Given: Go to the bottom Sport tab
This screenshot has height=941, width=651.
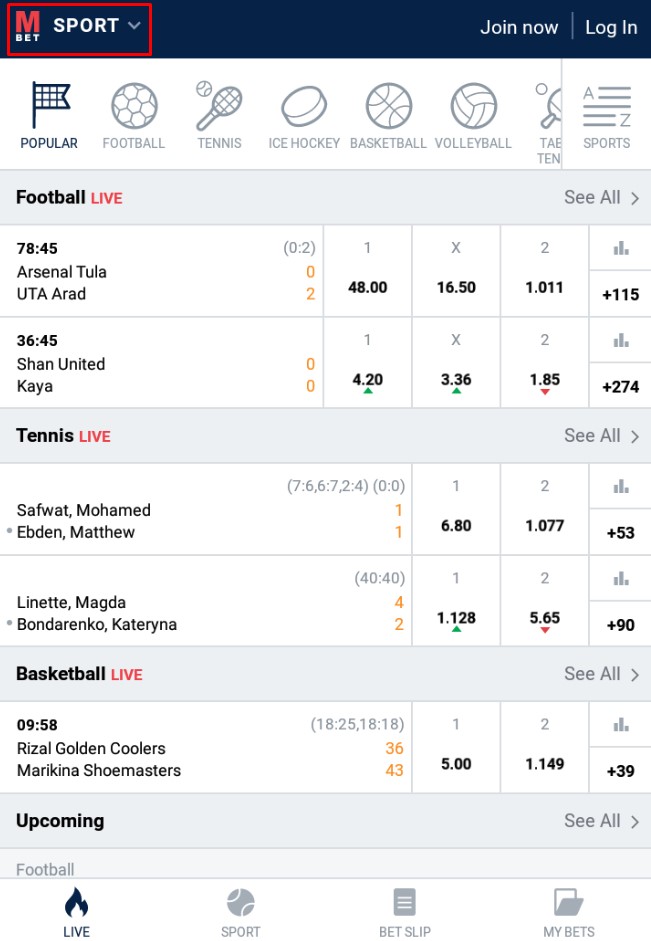Looking at the screenshot, I should pos(240,912).
